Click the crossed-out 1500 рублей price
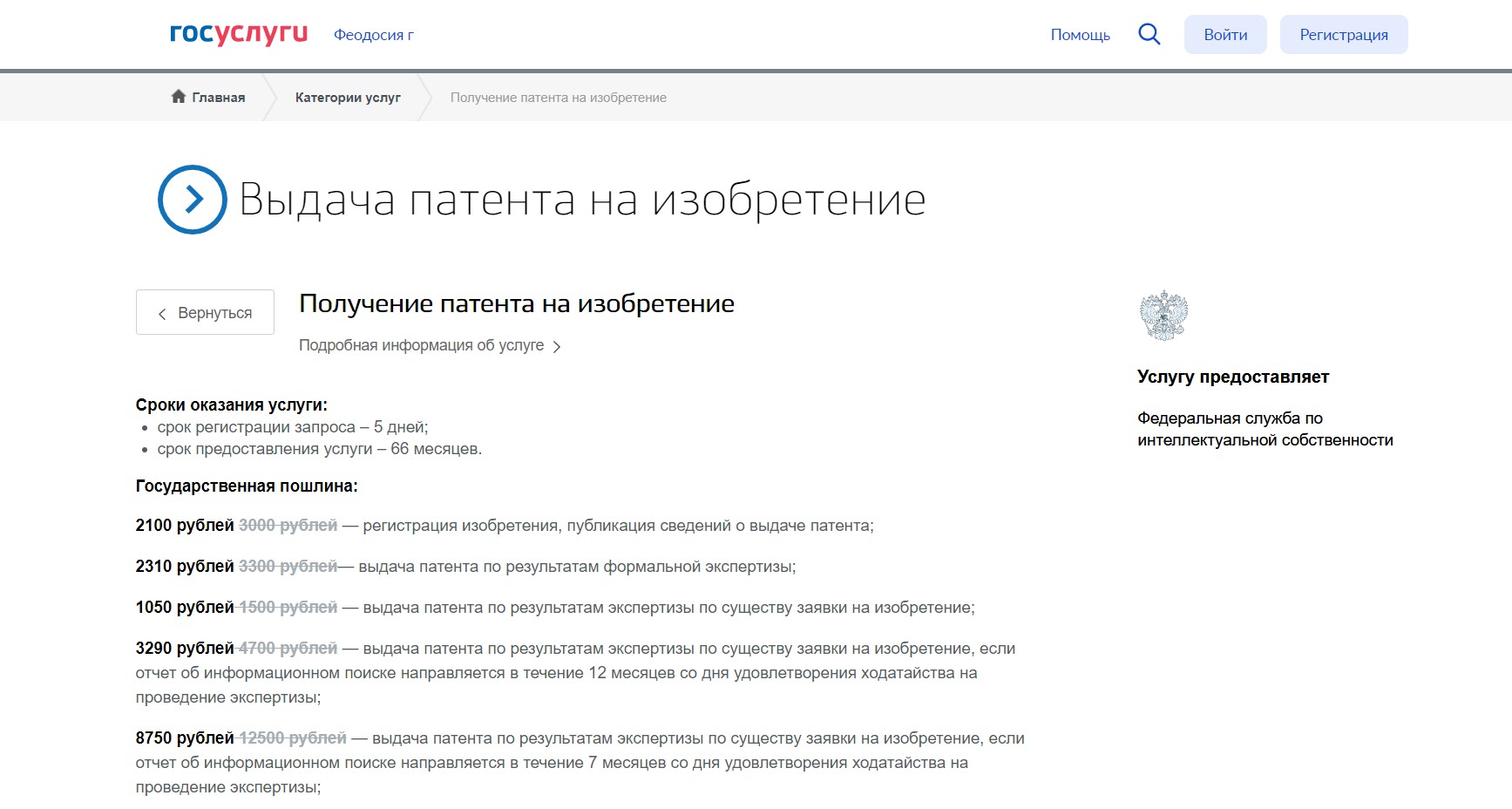 (288, 608)
